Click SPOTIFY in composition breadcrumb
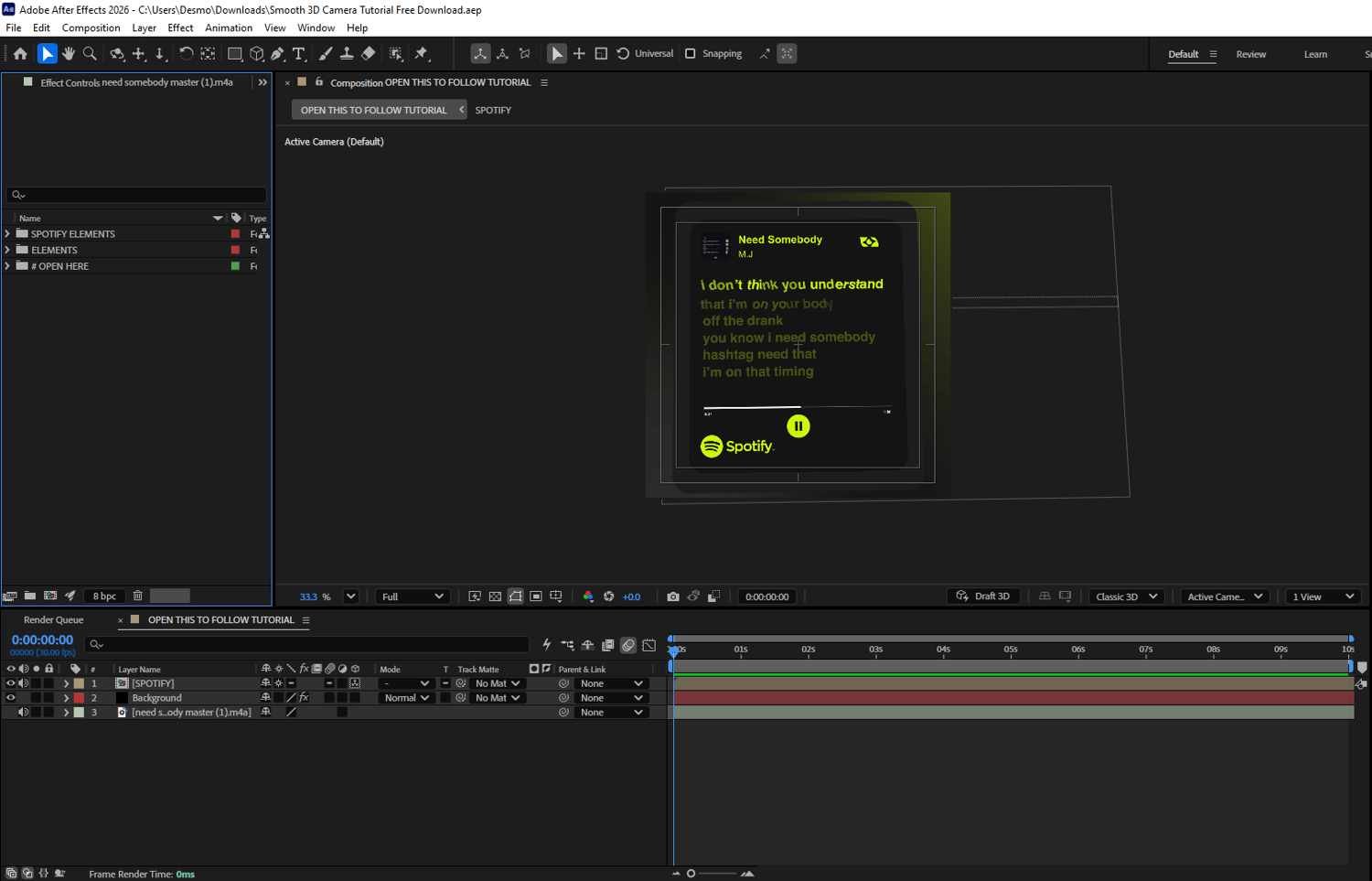Screen dimensions: 1372x881 pos(493,111)
